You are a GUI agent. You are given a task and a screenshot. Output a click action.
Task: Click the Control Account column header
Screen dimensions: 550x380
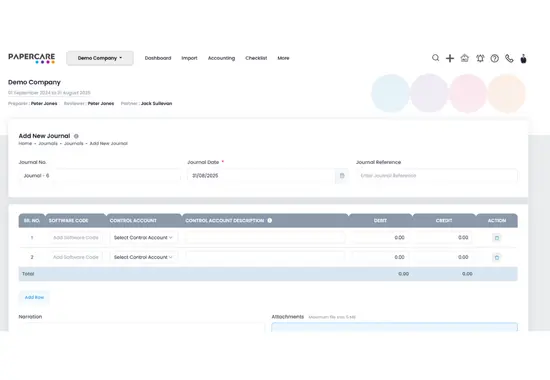[133, 221]
